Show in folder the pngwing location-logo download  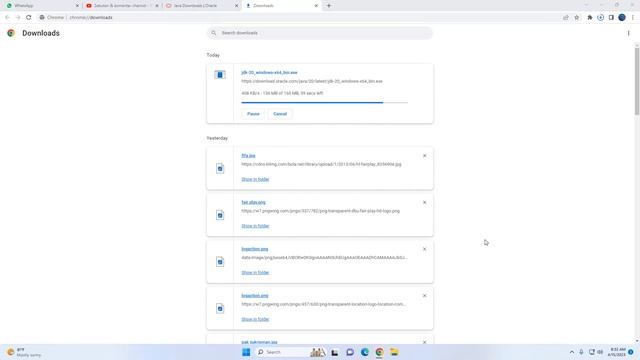(x=255, y=319)
